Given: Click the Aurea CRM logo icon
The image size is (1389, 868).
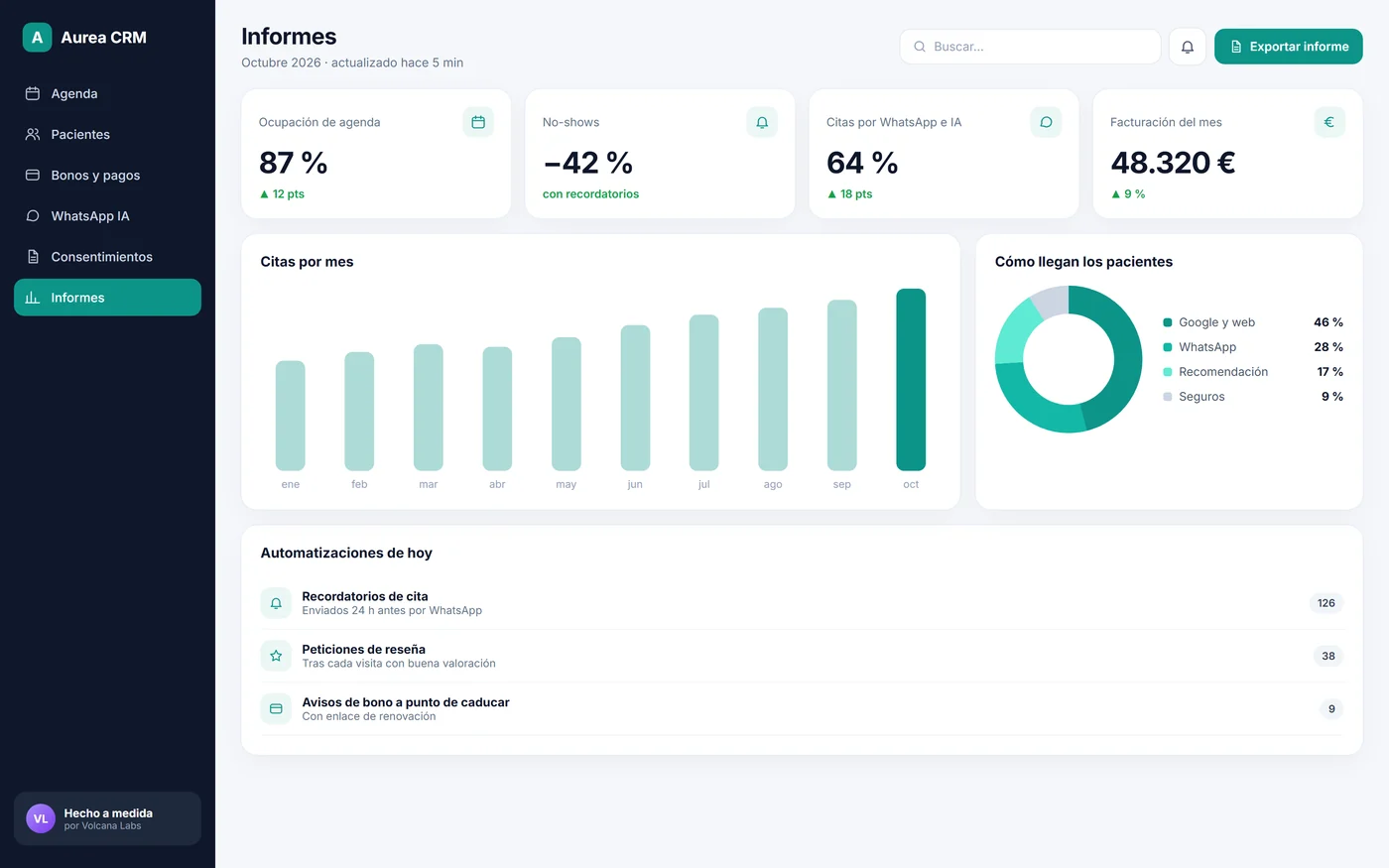Looking at the screenshot, I should (x=37, y=38).
